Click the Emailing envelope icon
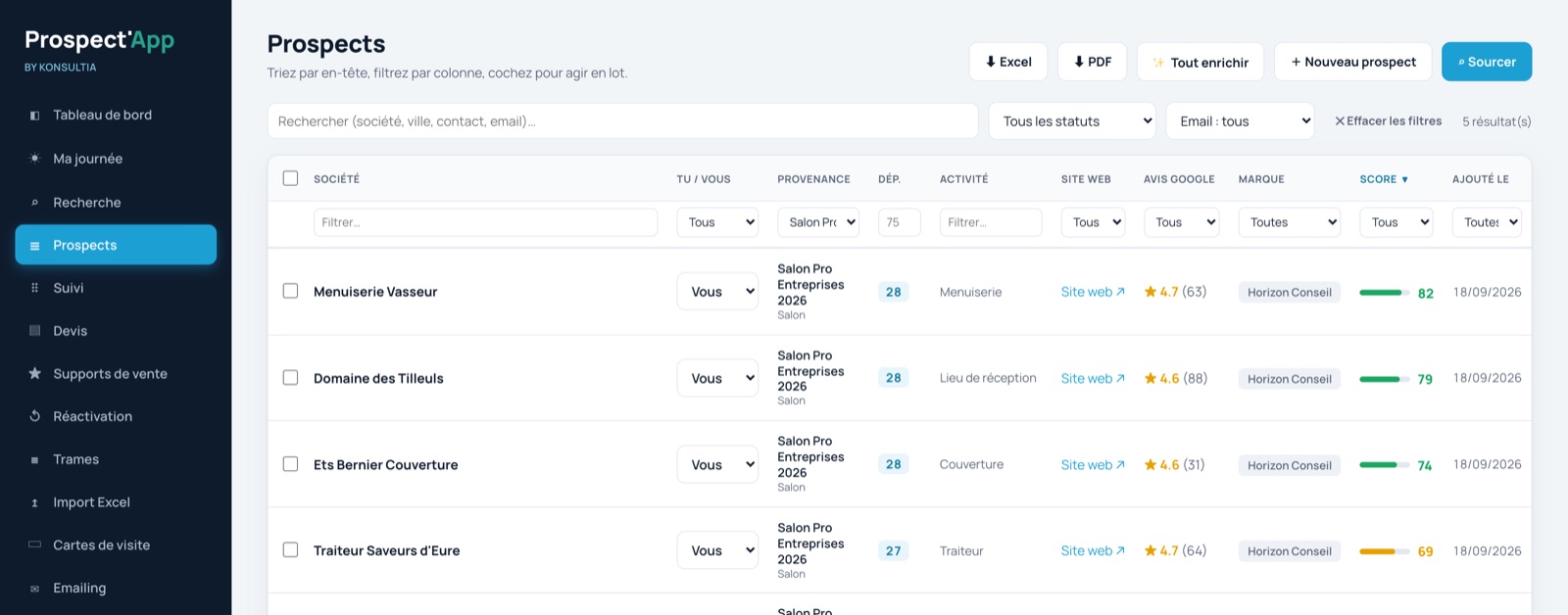 click(34, 589)
